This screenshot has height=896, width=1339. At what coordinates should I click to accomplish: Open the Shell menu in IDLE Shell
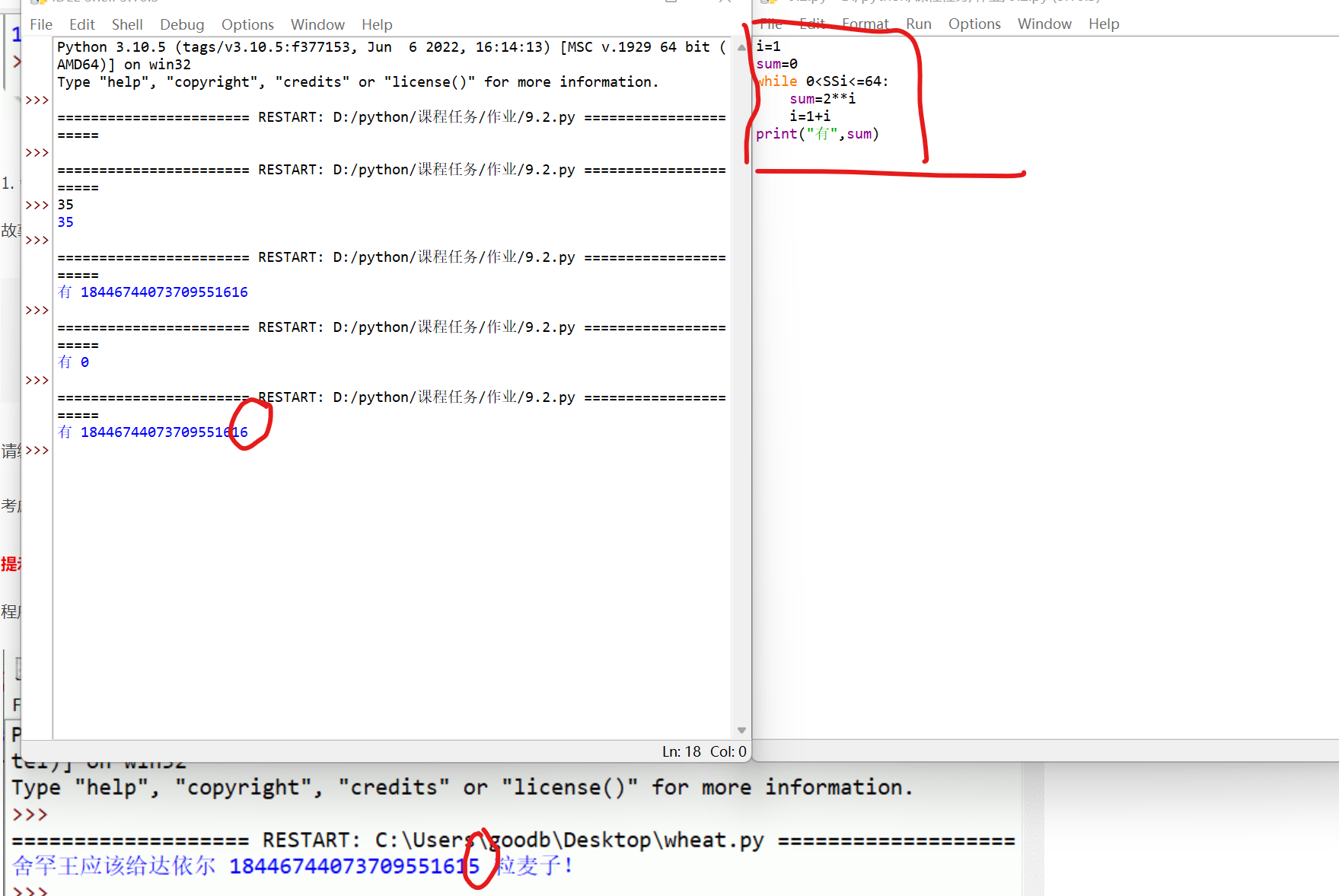coord(127,24)
